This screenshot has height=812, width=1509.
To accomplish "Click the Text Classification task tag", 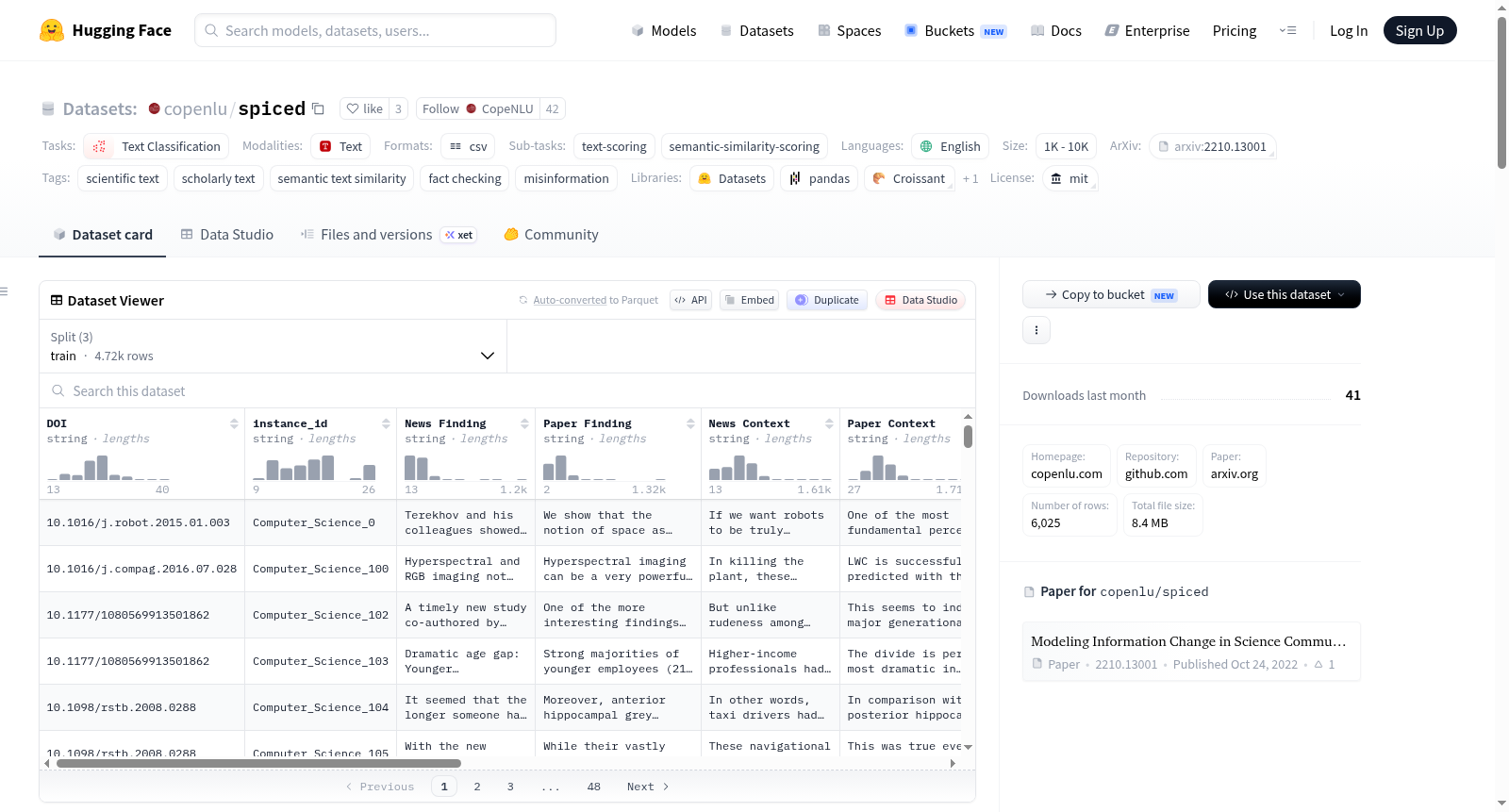I will point(156,146).
